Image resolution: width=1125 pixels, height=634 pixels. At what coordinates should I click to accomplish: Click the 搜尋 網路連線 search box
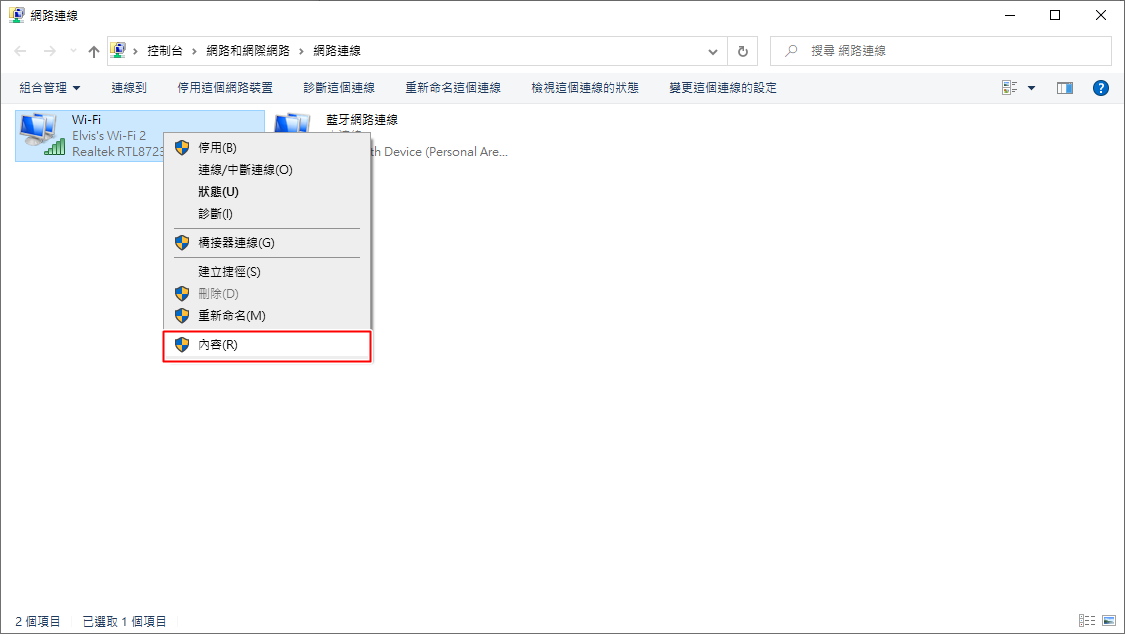(x=940, y=50)
